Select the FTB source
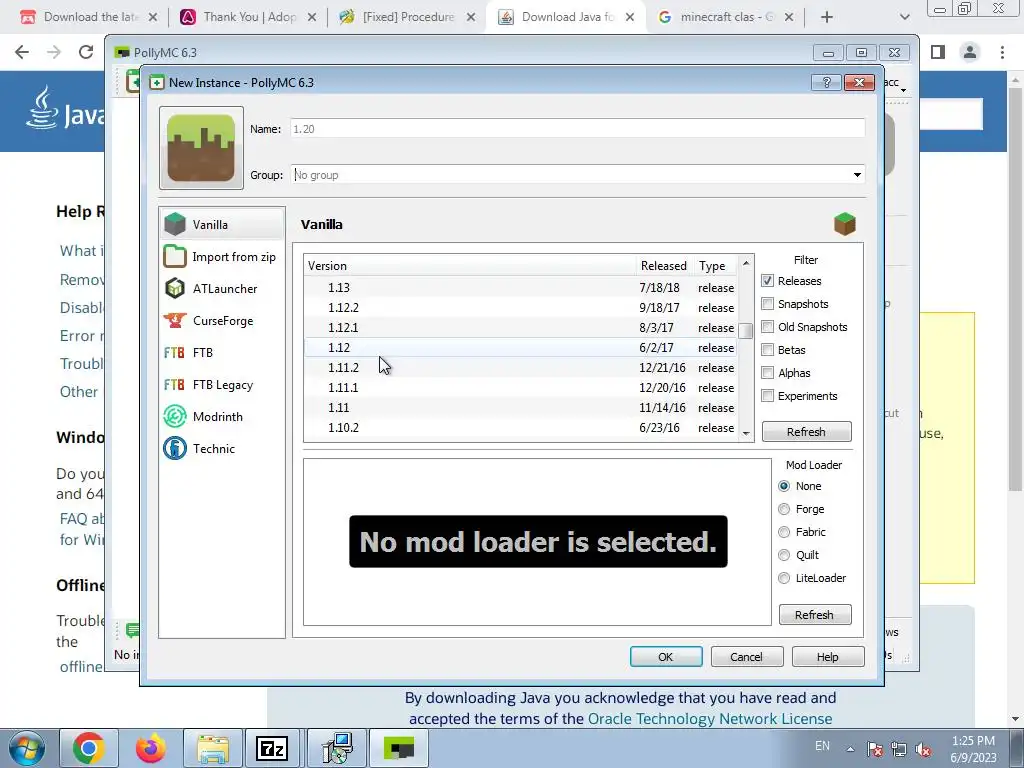Image resolution: width=1024 pixels, height=768 pixels. 221,353
